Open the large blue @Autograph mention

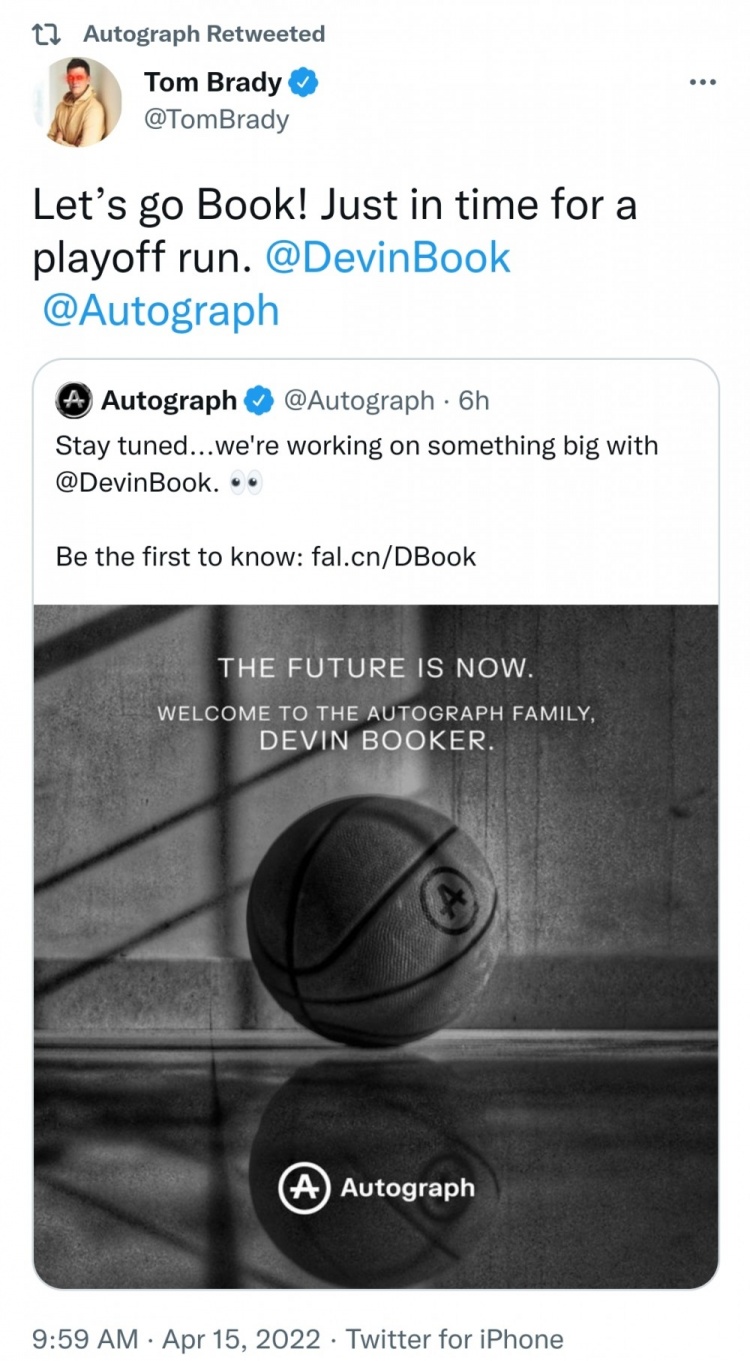[161, 310]
